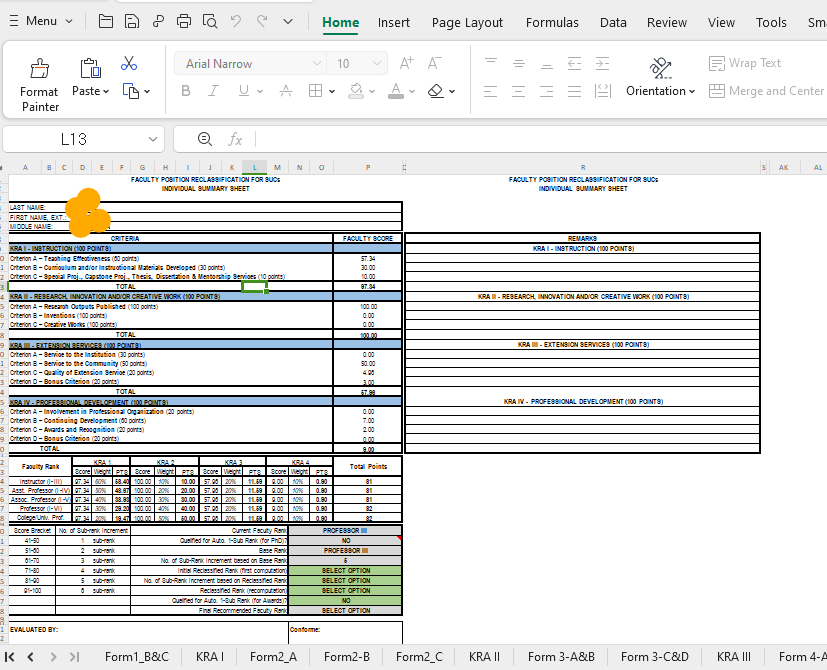This screenshot has height=670, width=827.
Task: Click the Increase Indent icon
Action: coord(602,63)
